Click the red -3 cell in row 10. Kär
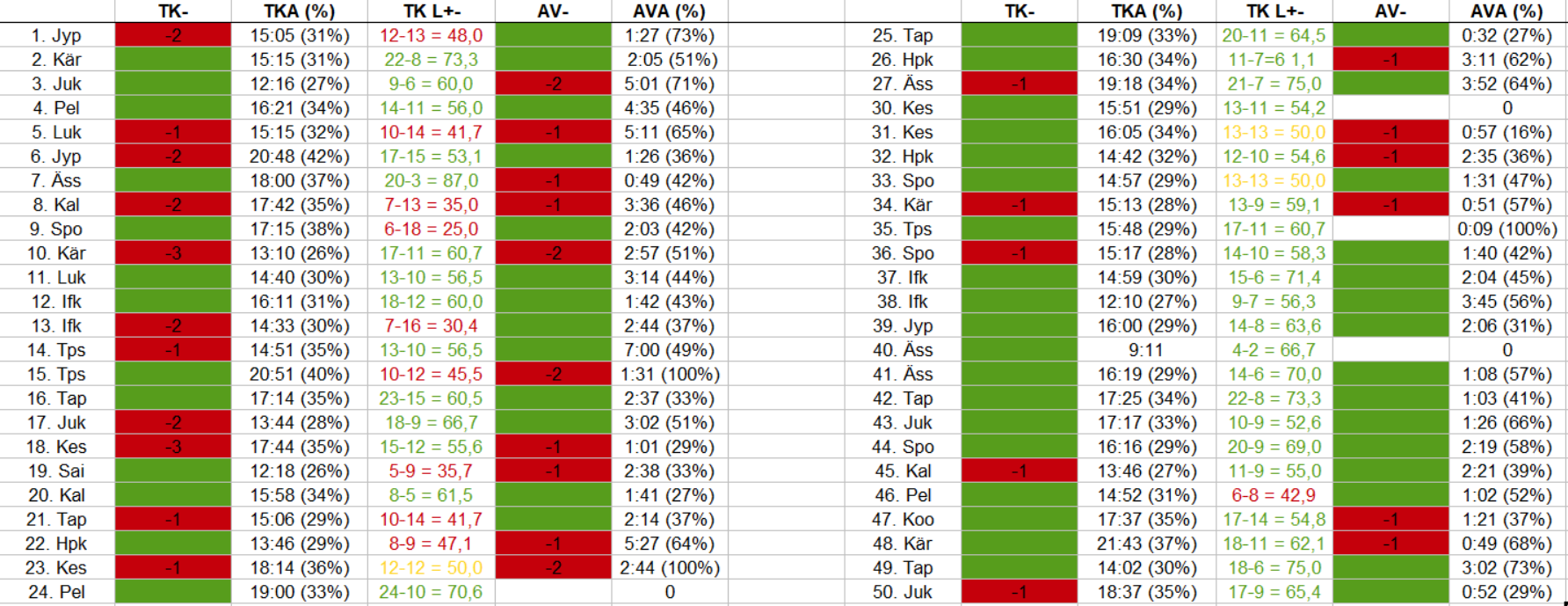 pos(173,253)
